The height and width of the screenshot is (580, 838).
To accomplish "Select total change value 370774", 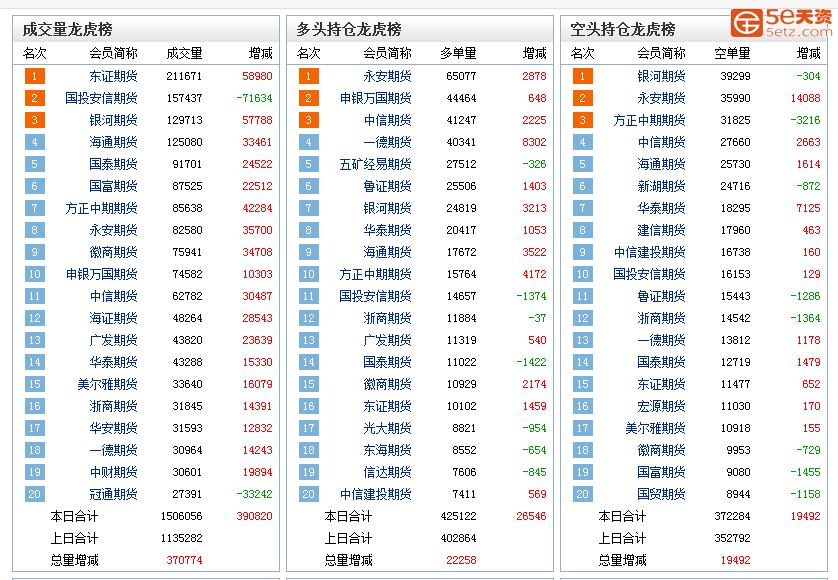I will (184, 560).
